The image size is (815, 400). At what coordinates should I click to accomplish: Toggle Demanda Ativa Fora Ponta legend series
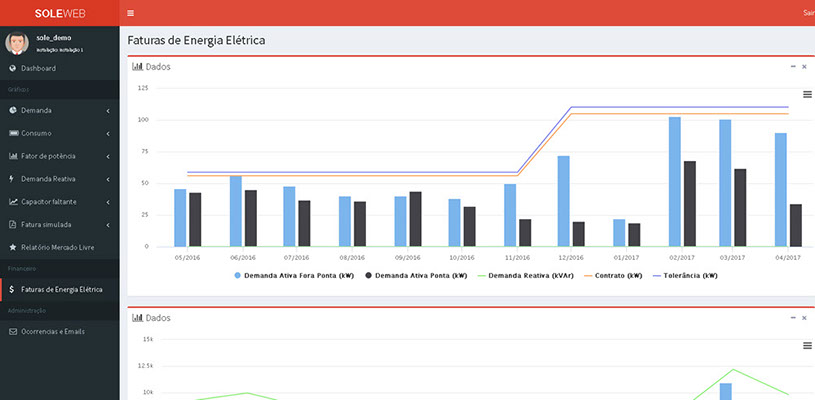click(x=294, y=274)
